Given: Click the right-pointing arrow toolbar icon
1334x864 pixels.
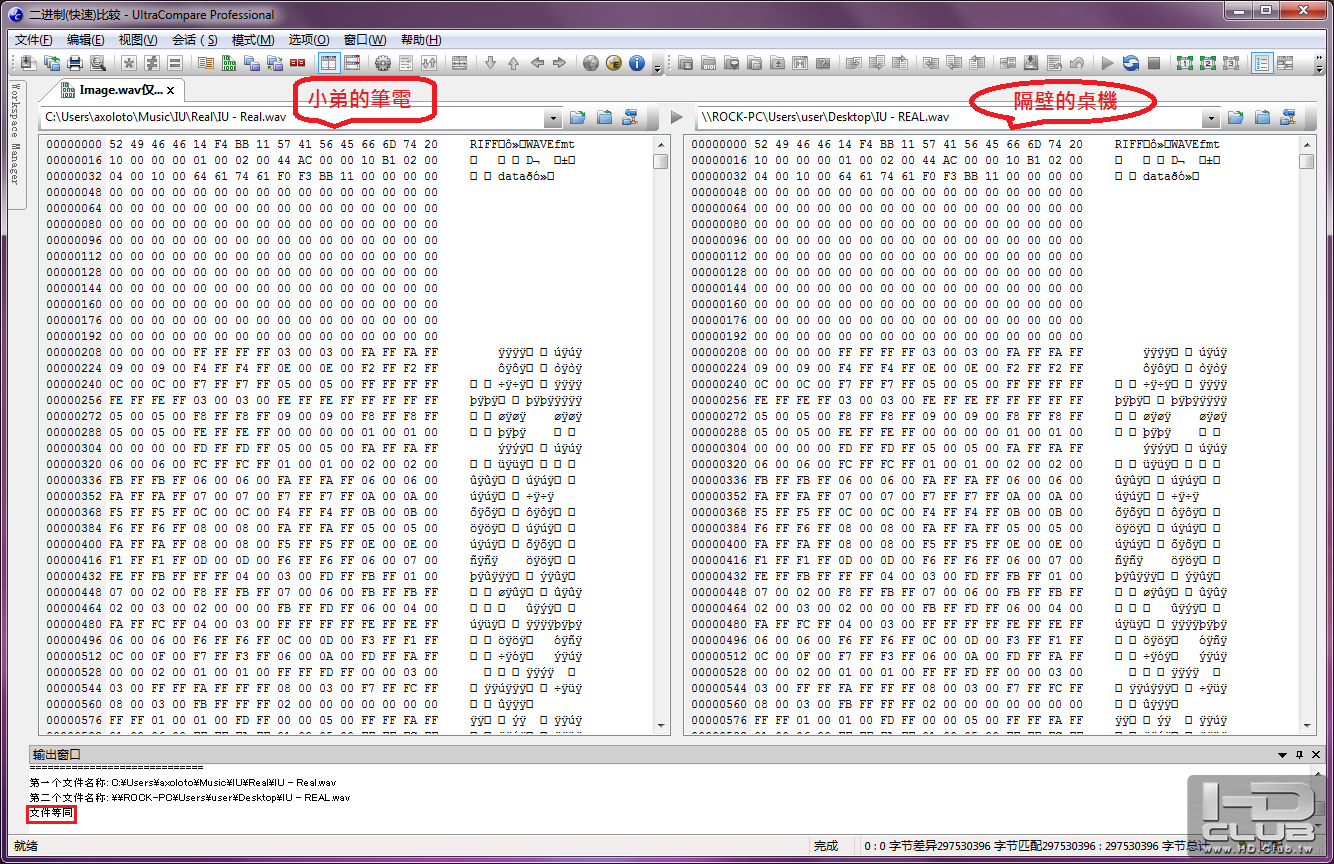Looking at the screenshot, I should click(560, 63).
